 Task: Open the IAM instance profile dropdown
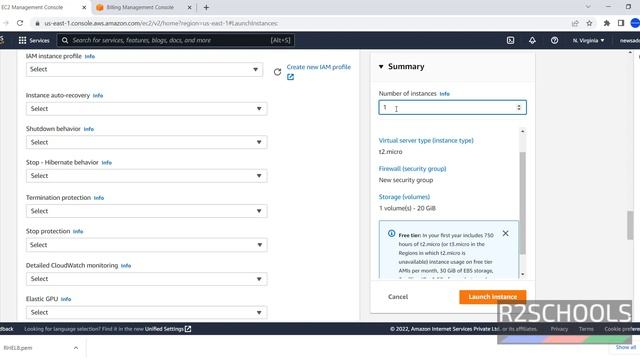[144, 69]
